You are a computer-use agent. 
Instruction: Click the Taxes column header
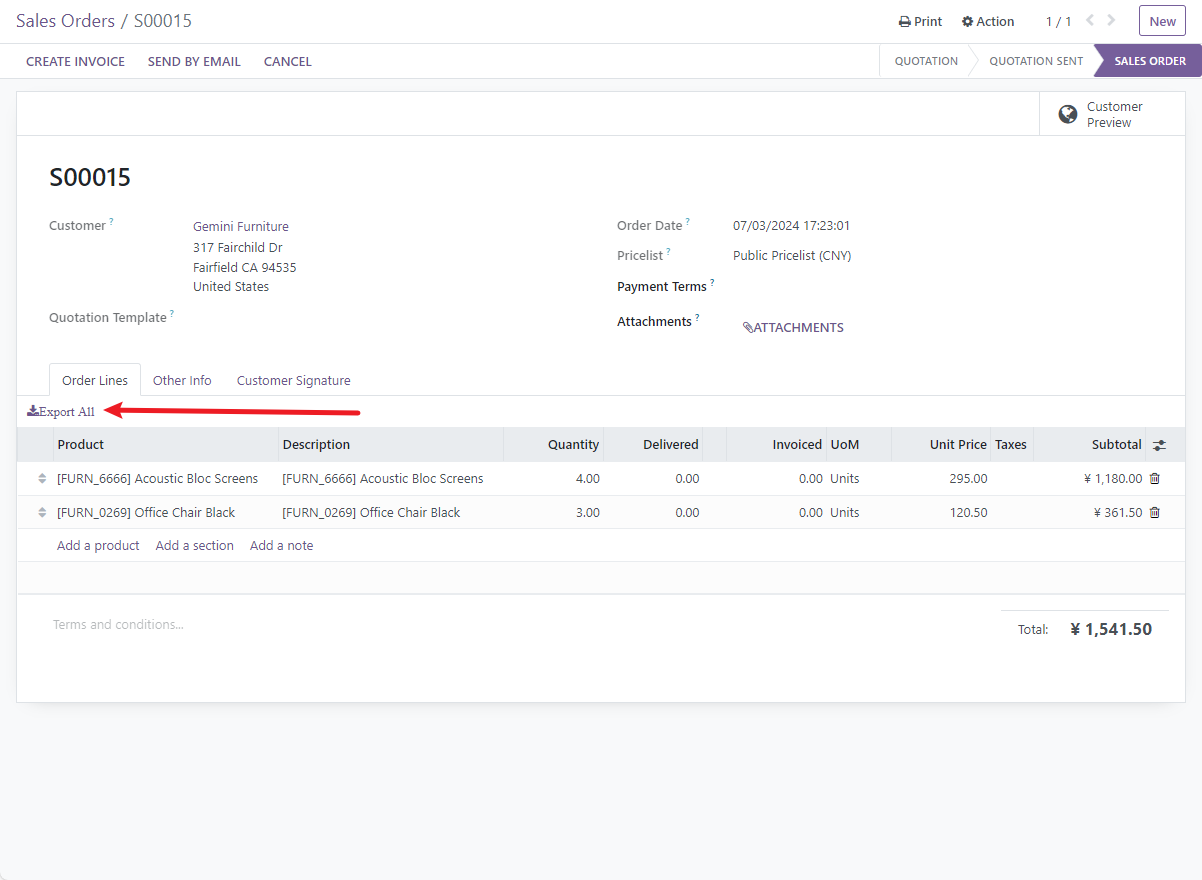point(1011,445)
